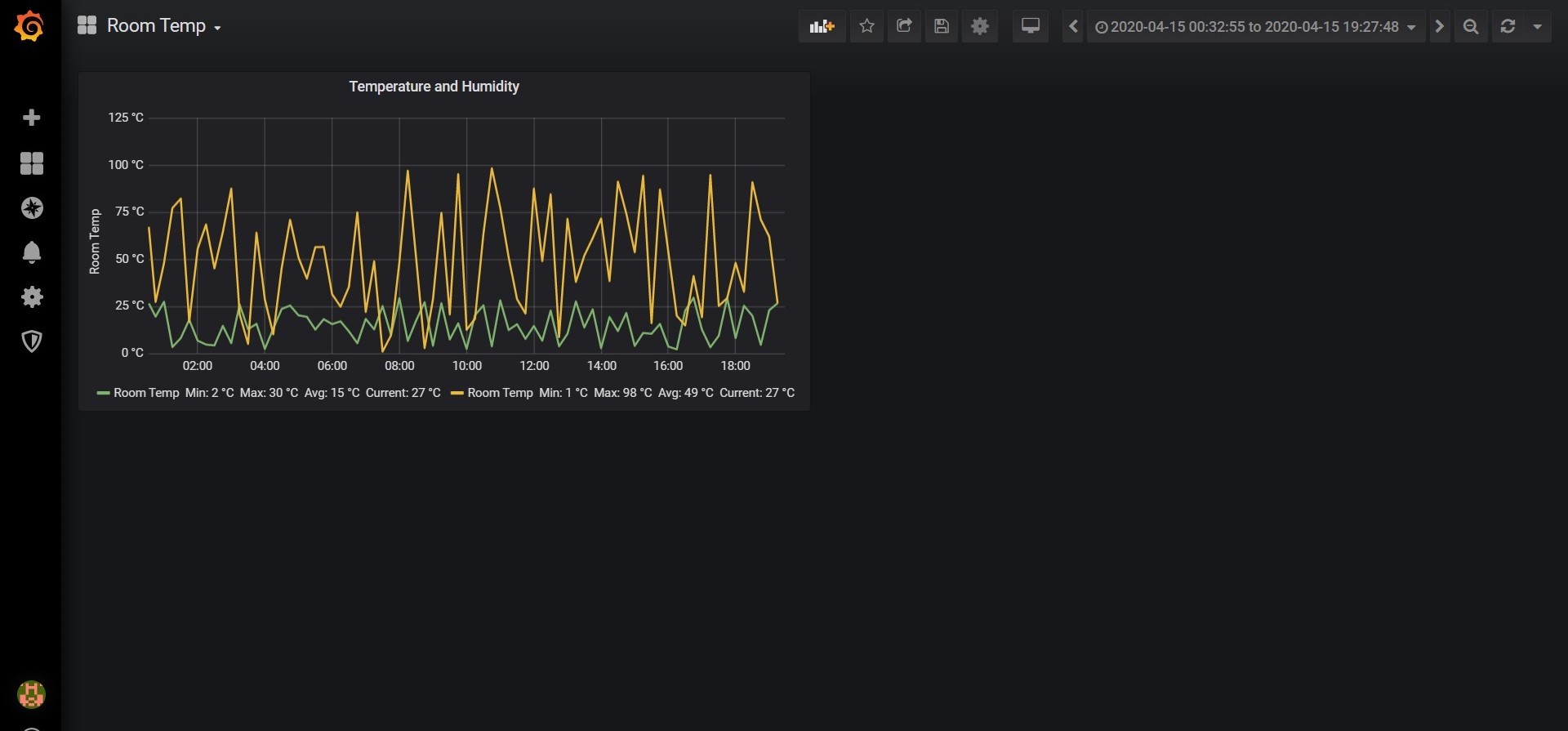Click the dashboard grid icon beside title
The height and width of the screenshot is (731, 1568).
87,25
